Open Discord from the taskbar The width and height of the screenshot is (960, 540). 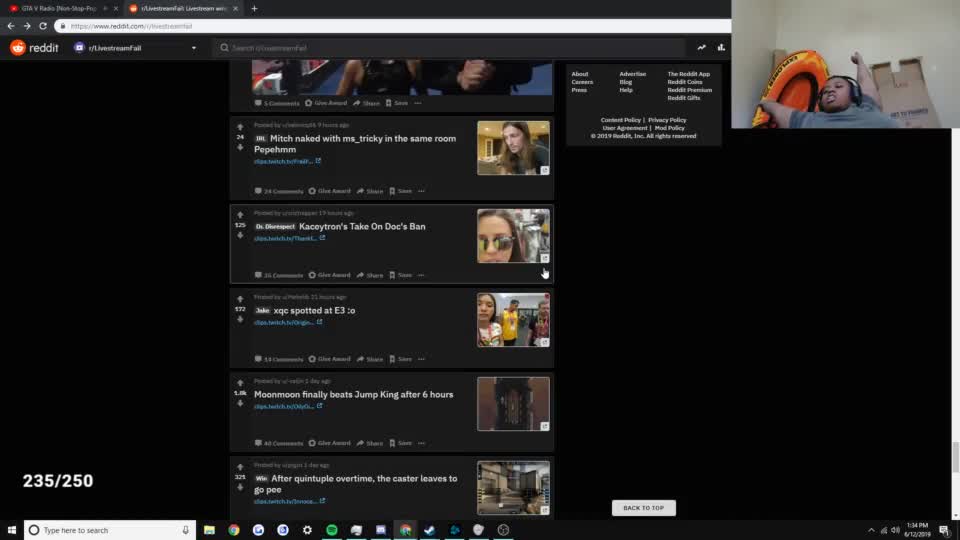click(x=381, y=530)
